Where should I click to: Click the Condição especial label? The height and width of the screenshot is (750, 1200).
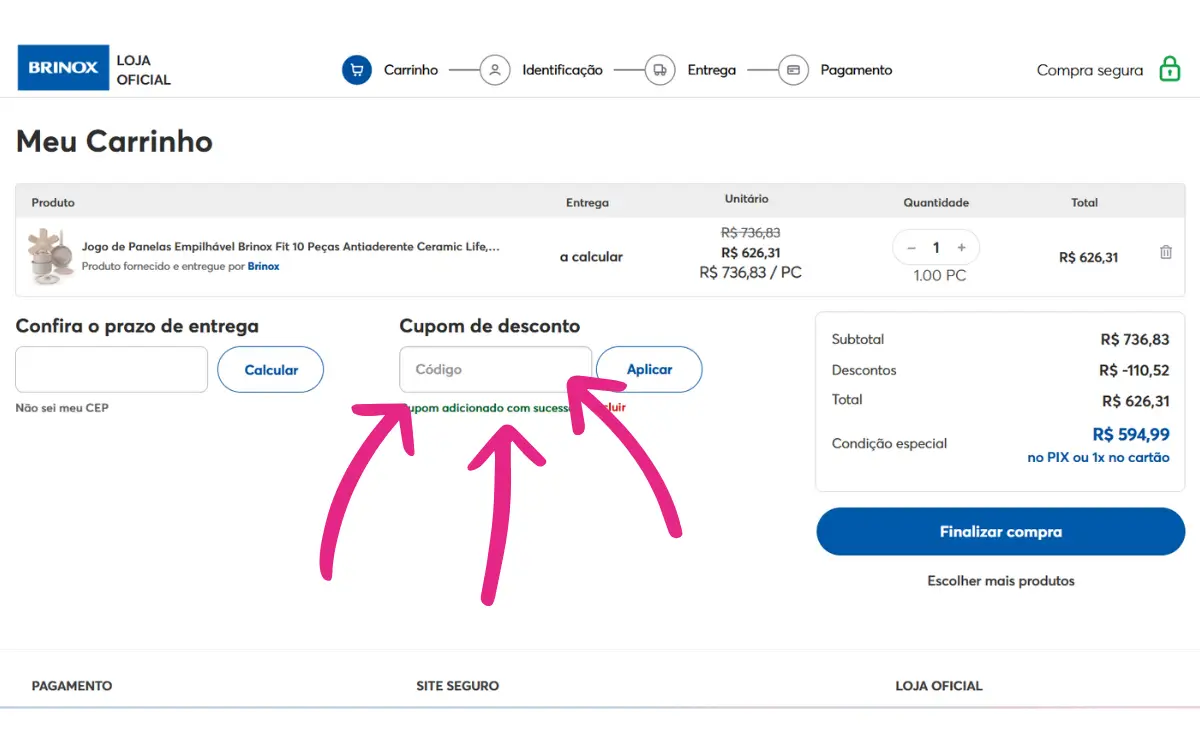[889, 443]
